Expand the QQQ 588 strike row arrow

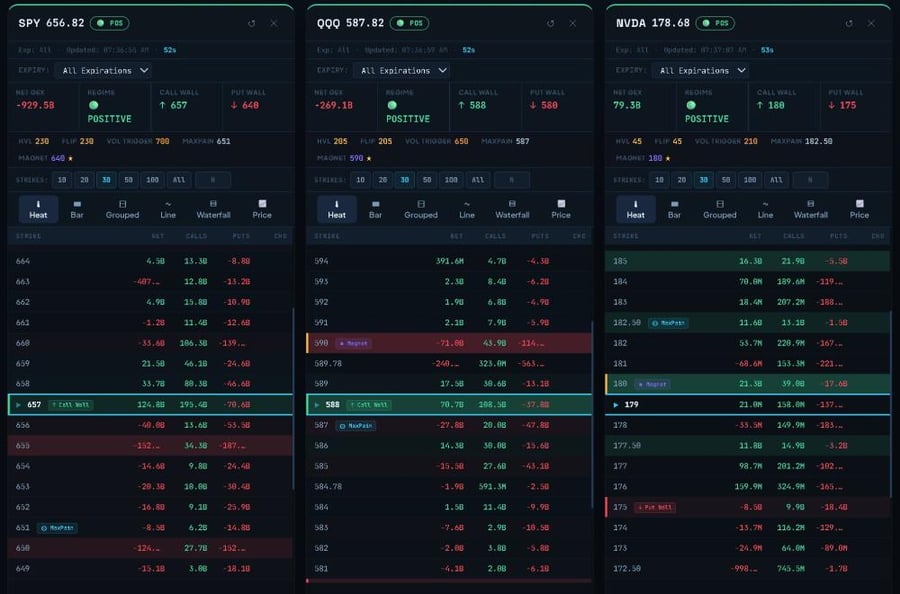(317, 405)
